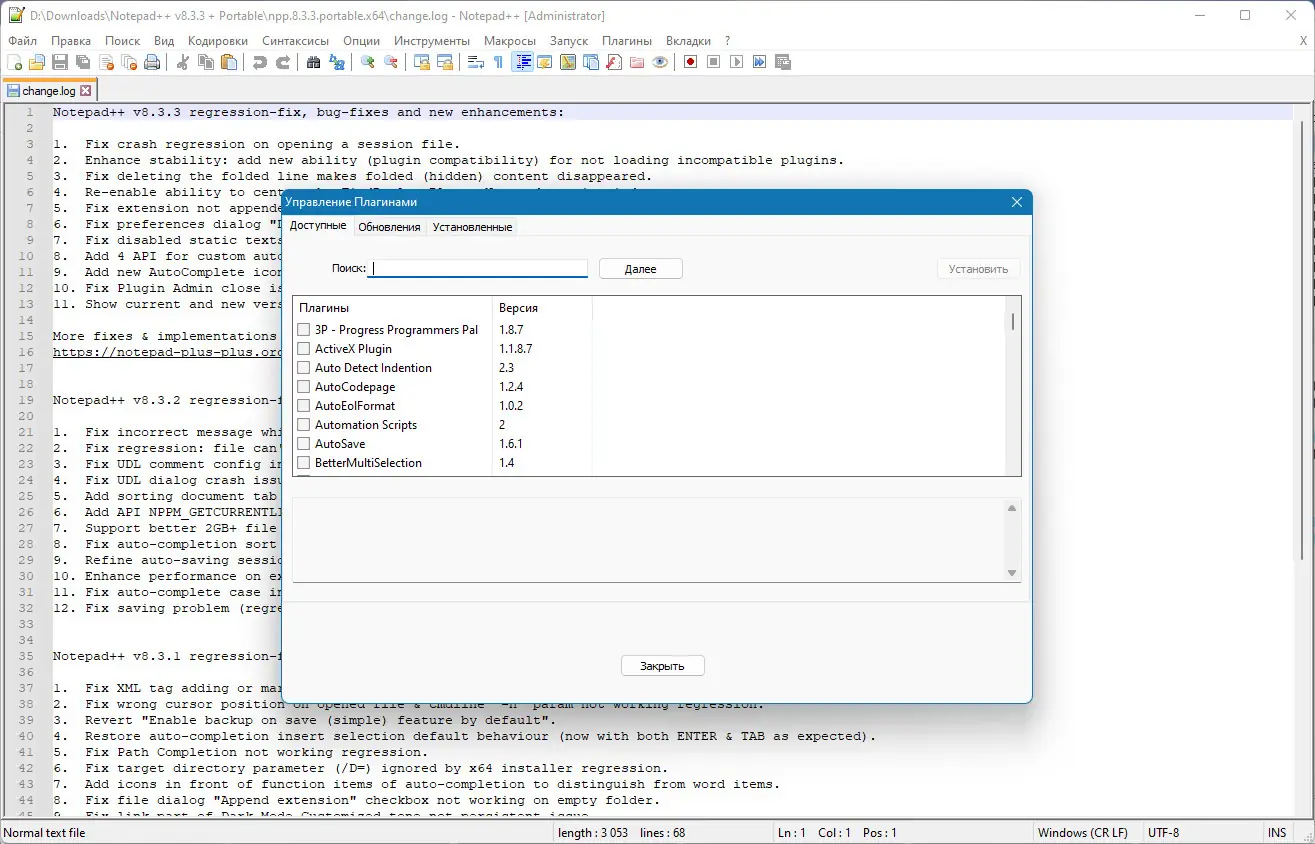This screenshot has width=1315, height=844.
Task: Select the Доступные tab
Action: click(318, 226)
